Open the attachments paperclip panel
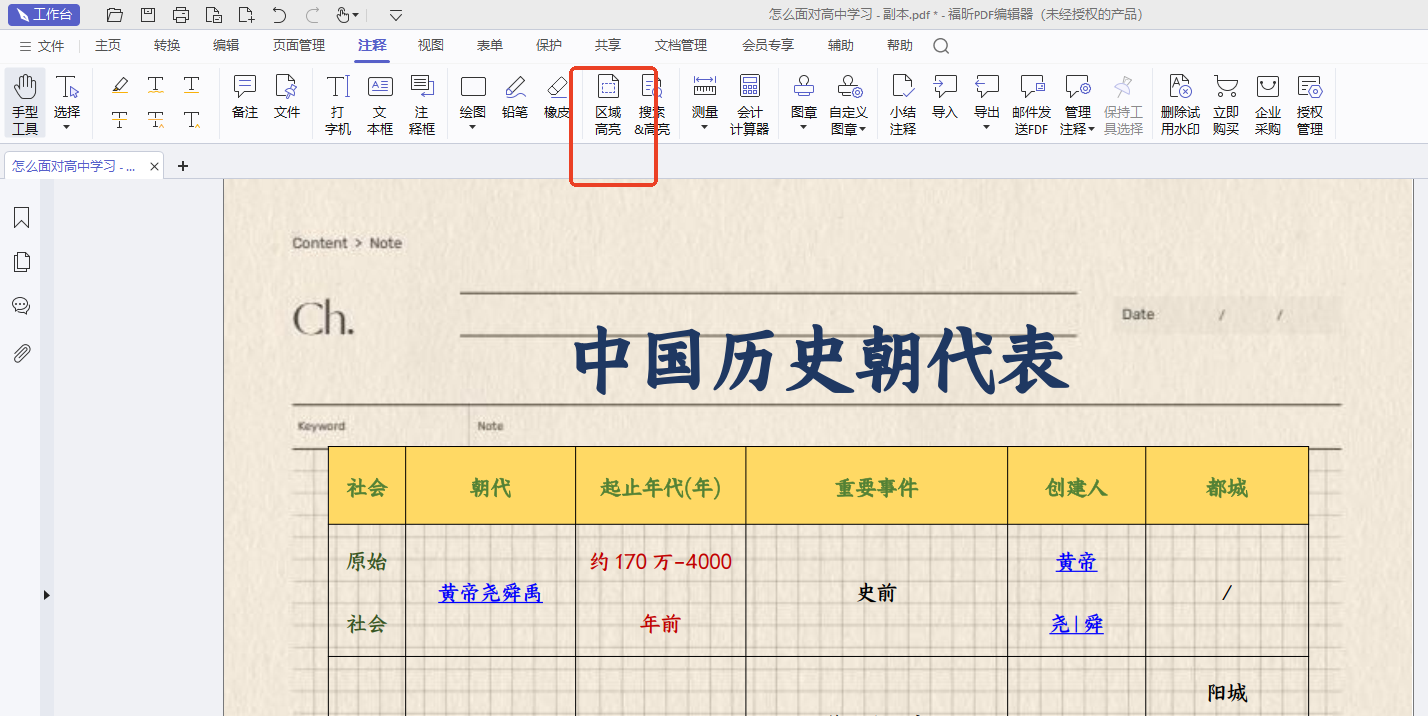The height and width of the screenshot is (716, 1428). pyautogui.click(x=21, y=353)
